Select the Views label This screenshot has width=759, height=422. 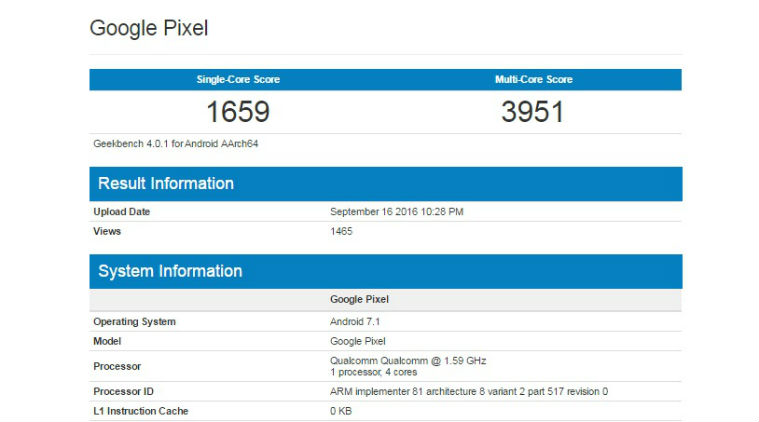click(x=107, y=231)
